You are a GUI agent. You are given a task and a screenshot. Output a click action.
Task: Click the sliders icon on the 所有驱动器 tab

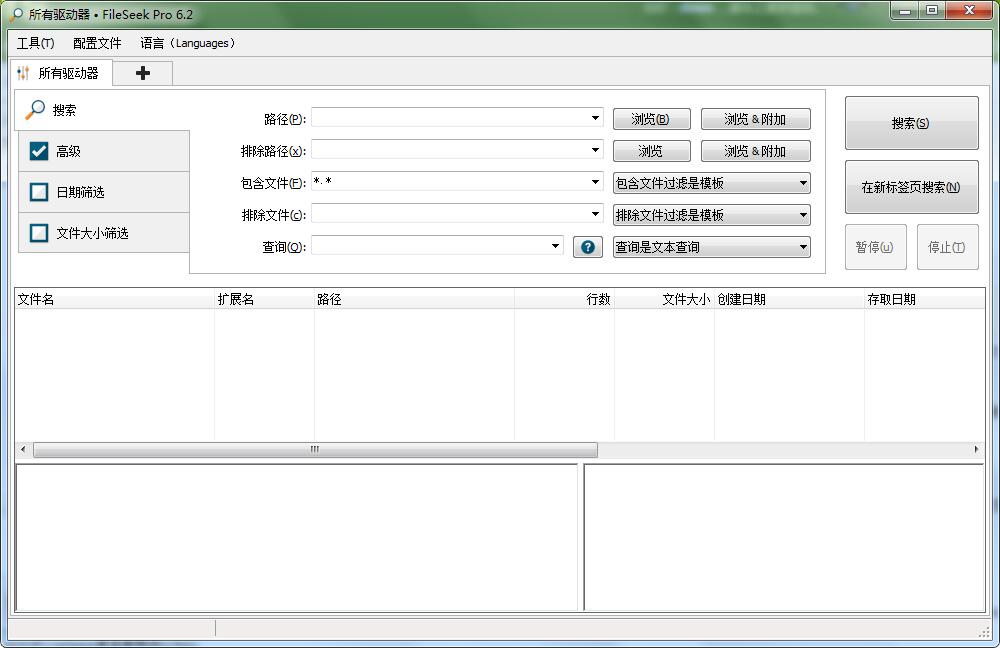[x=23, y=73]
